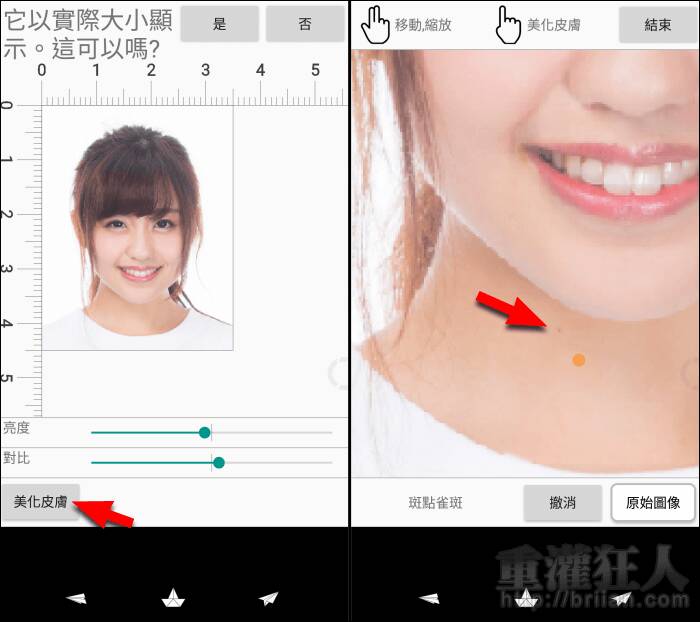700x622 pixels.
Task: Tap the zoomed face image near lips
Action: pyautogui.click(x=525, y=263)
